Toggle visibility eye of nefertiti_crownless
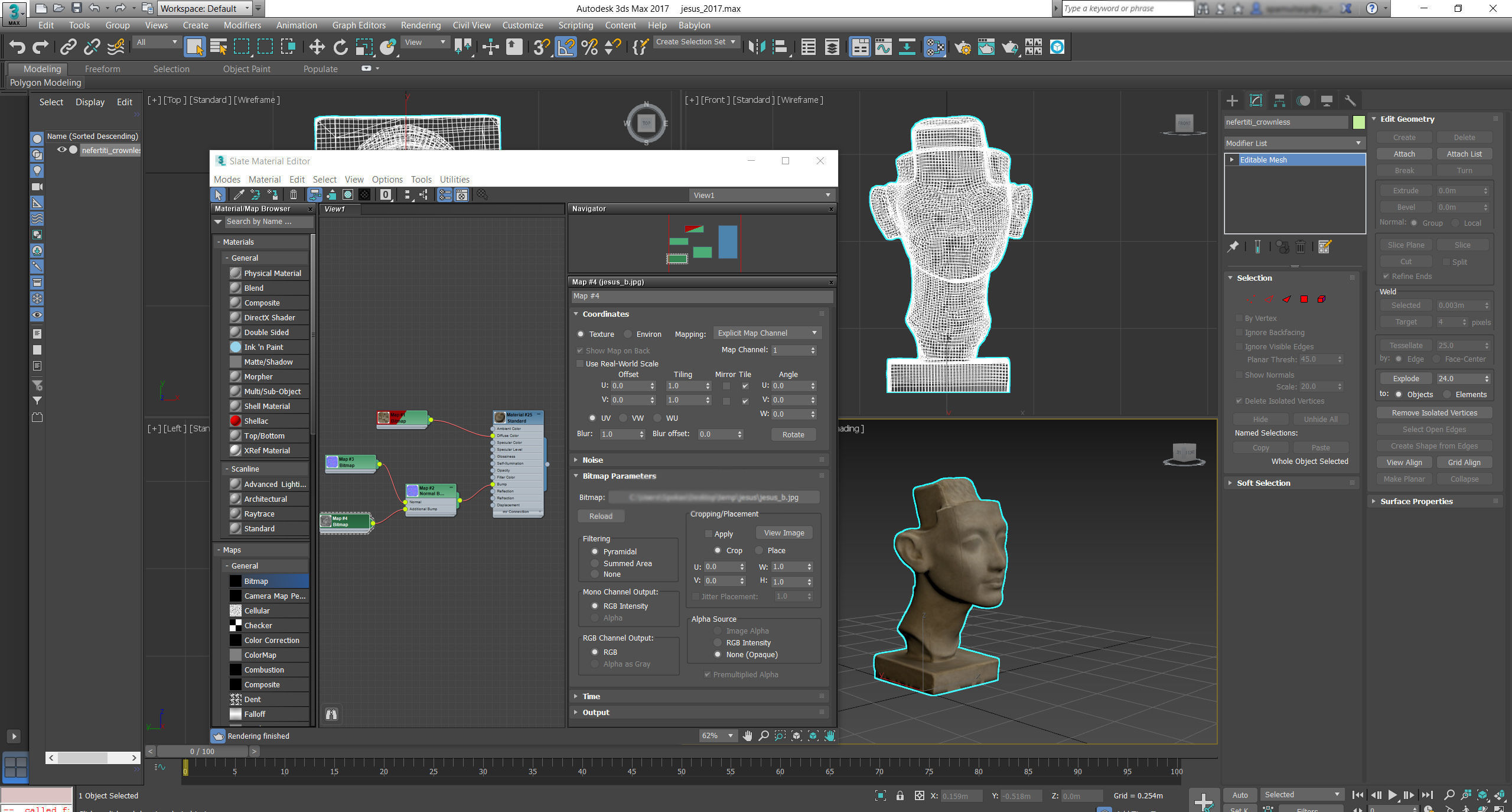The image size is (1512, 812). click(x=61, y=150)
